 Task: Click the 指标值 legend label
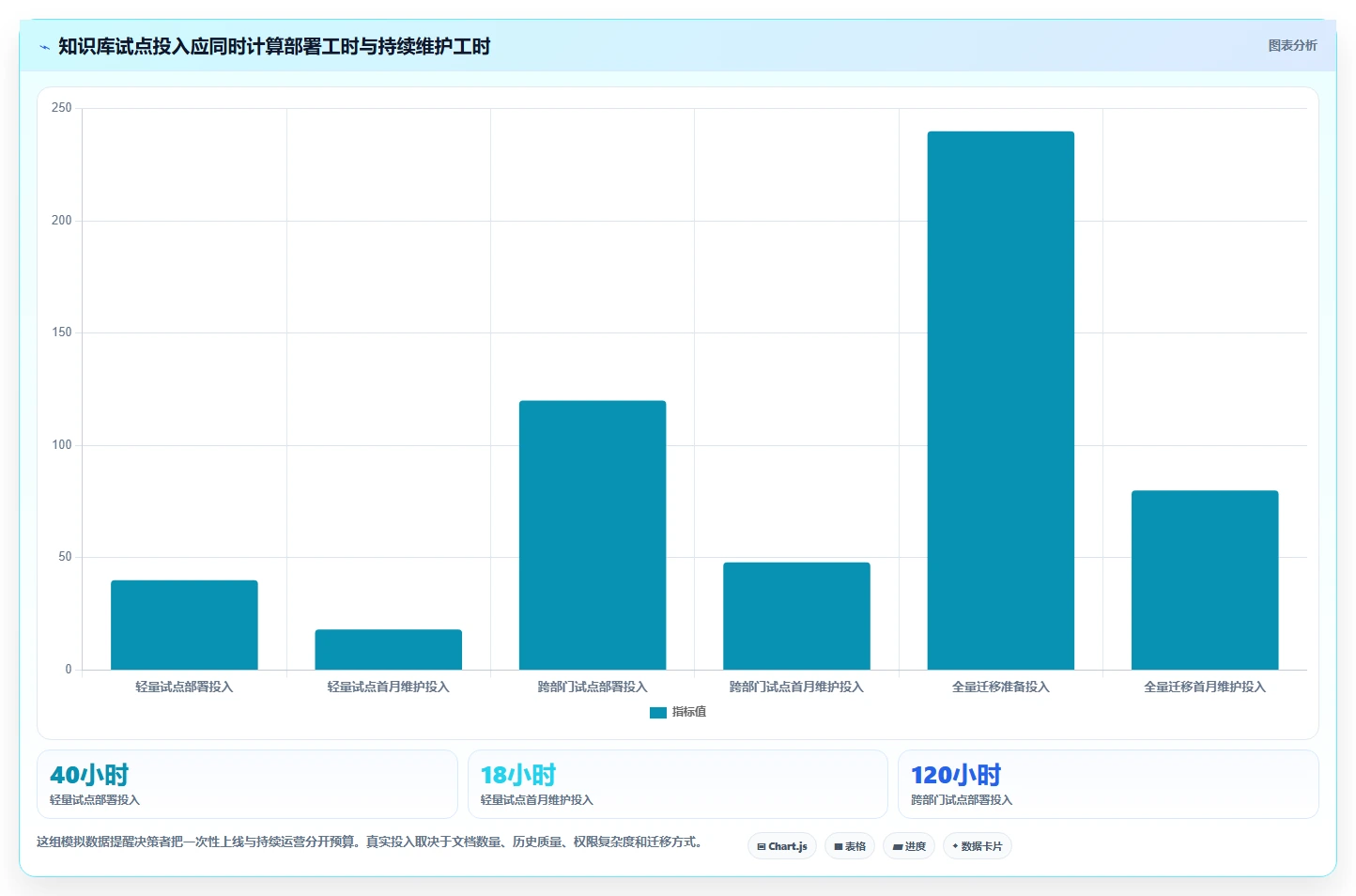pos(689,712)
